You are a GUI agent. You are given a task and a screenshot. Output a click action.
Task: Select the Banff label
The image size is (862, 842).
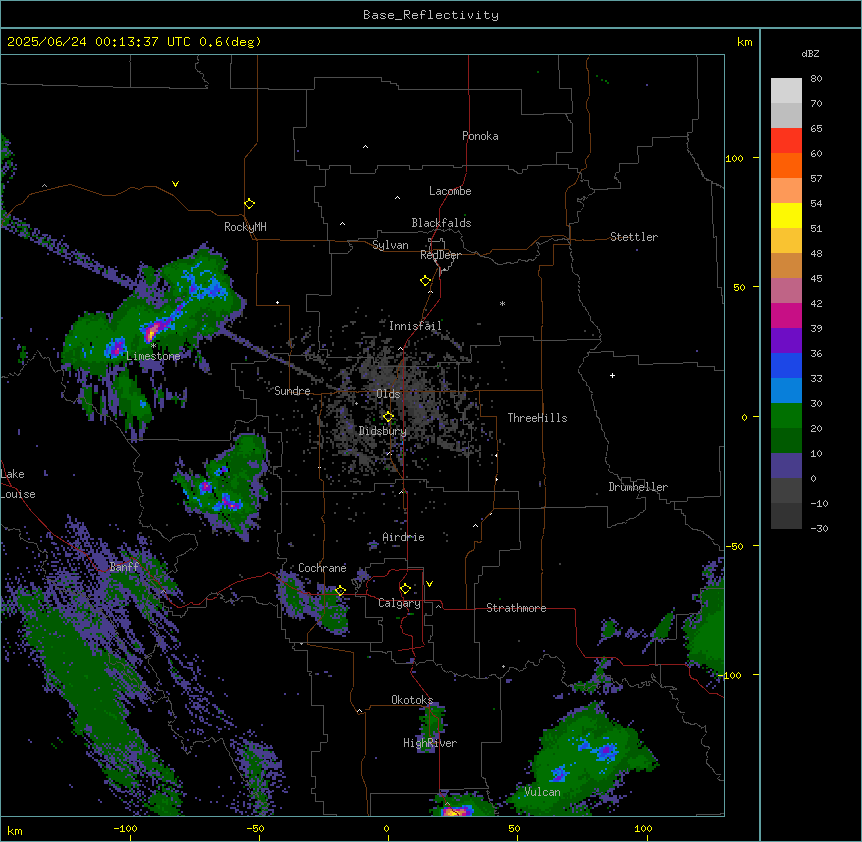pyautogui.click(x=124, y=567)
